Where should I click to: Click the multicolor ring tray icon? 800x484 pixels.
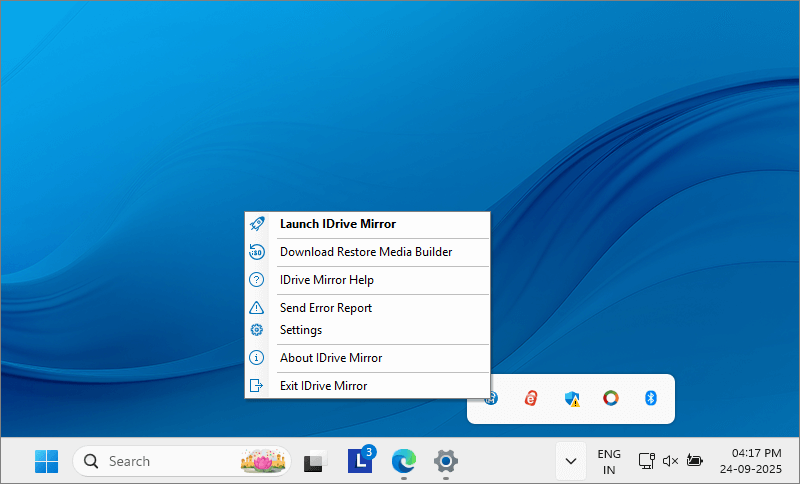(x=611, y=398)
